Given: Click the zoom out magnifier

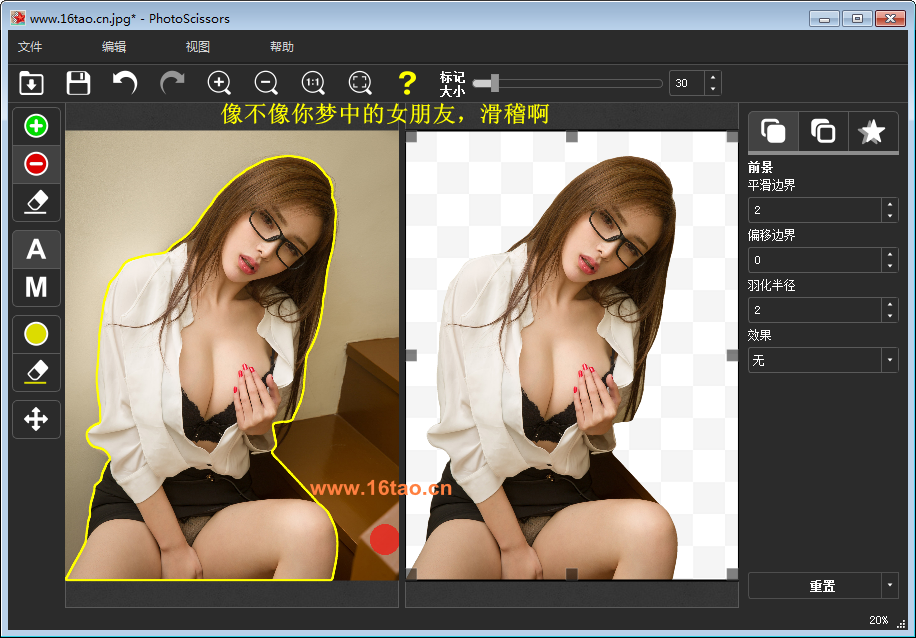Looking at the screenshot, I should (266, 83).
